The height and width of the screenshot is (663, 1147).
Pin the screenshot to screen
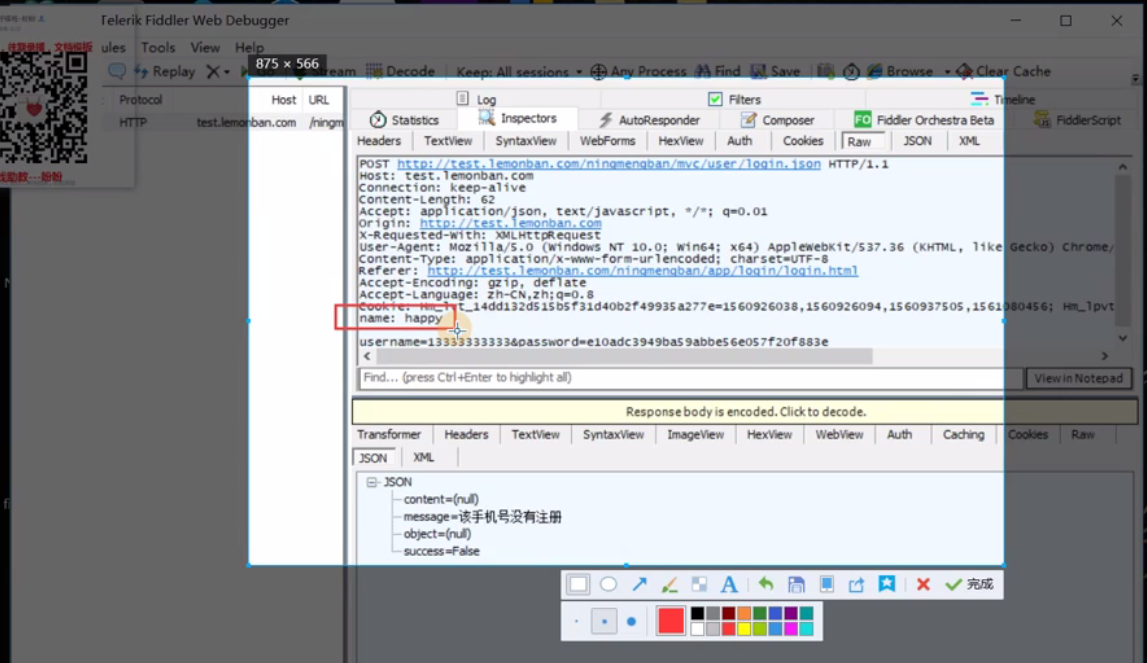point(827,584)
